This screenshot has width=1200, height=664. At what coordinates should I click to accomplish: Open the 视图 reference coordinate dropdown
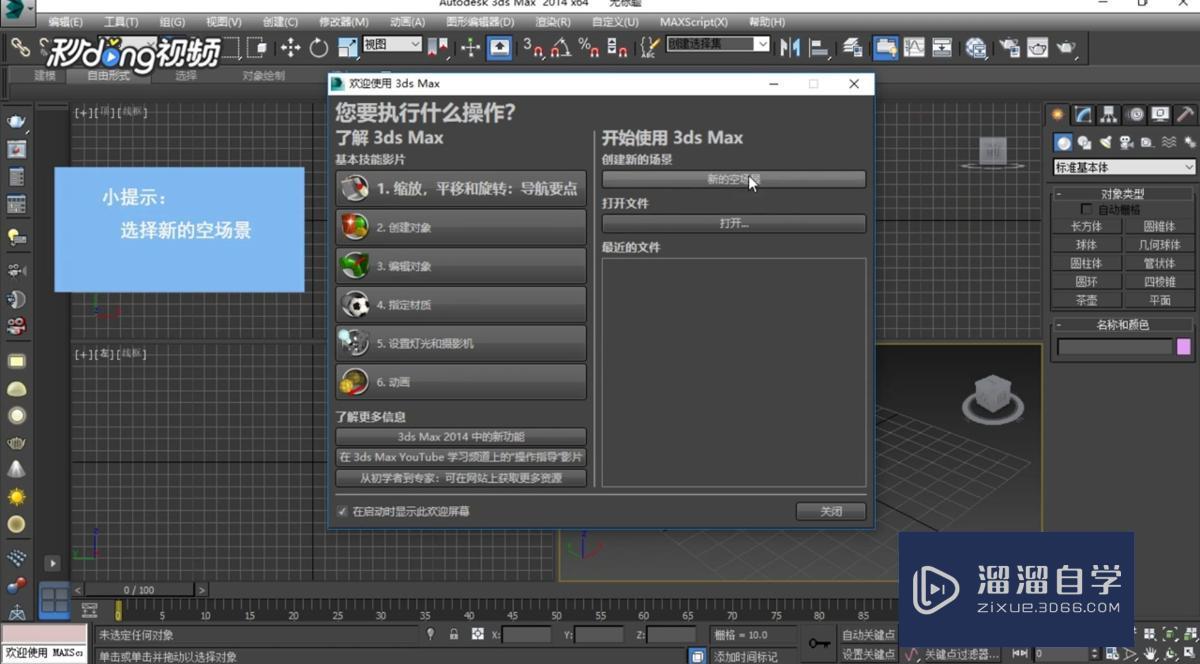click(x=391, y=44)
